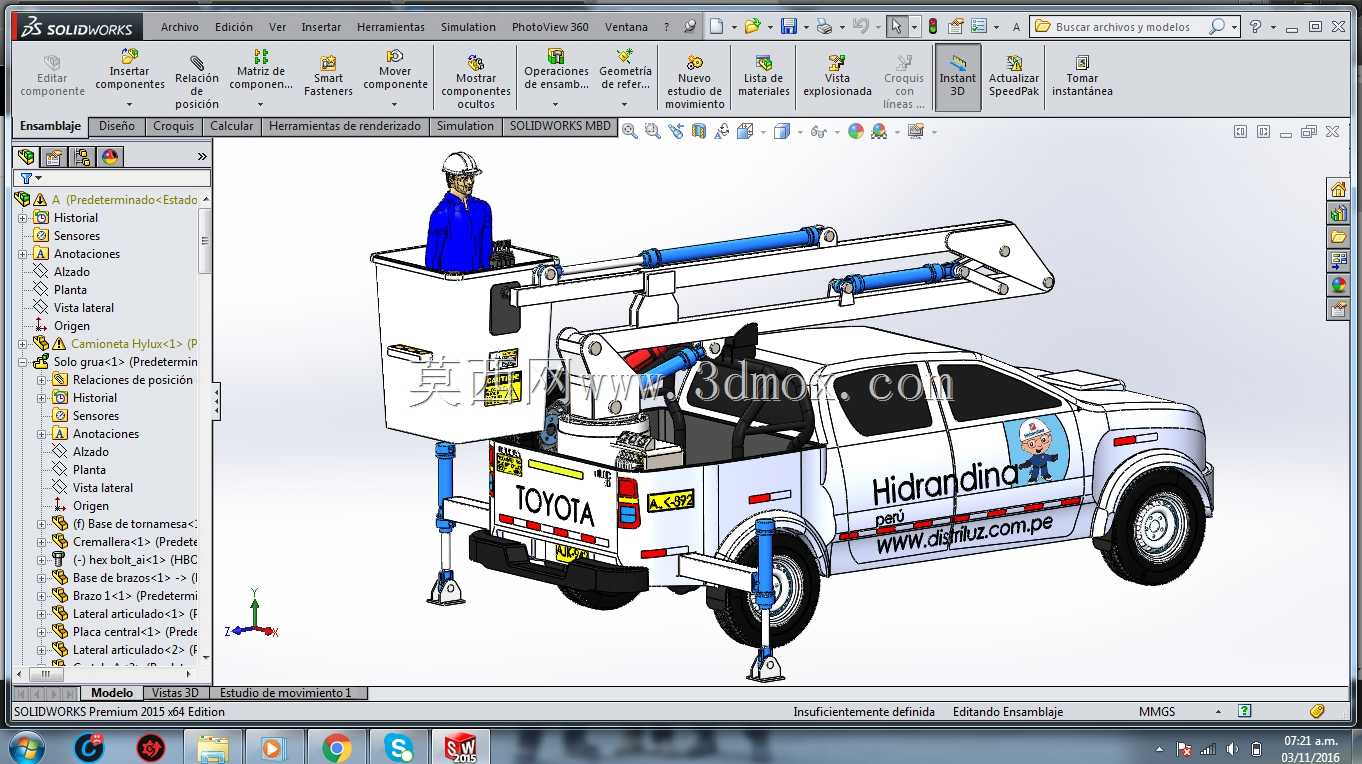
Task: Toggle the Select cursor tool
Action: (x=897, y=27)
